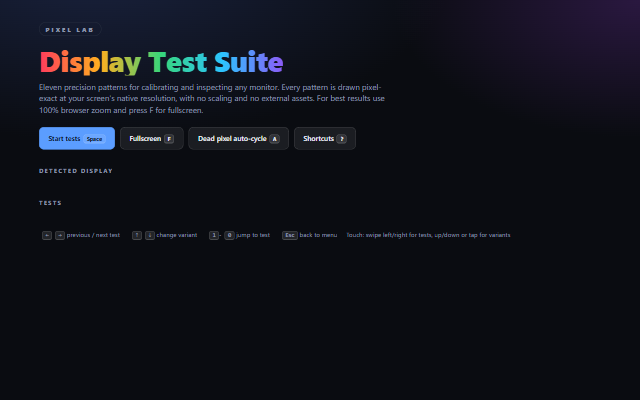
Task: Click the '0' key hint
Action: point(229,236)
